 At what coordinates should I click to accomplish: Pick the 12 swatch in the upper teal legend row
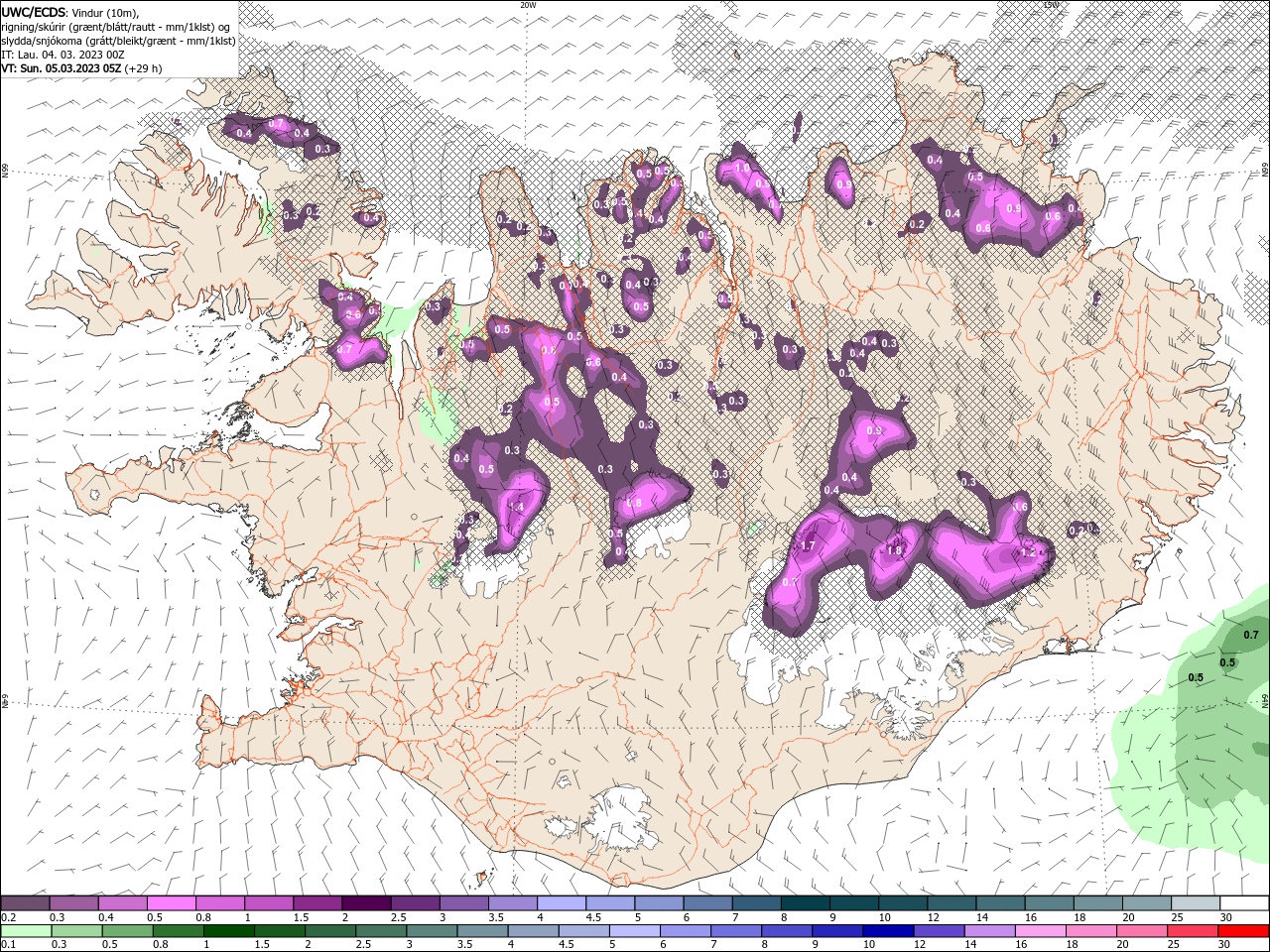[951, 903]
